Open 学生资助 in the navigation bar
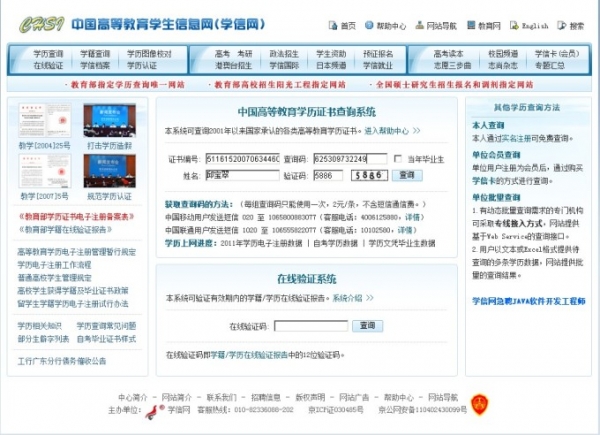The height and width of the screenshot is (435, 600). [331, 54]
